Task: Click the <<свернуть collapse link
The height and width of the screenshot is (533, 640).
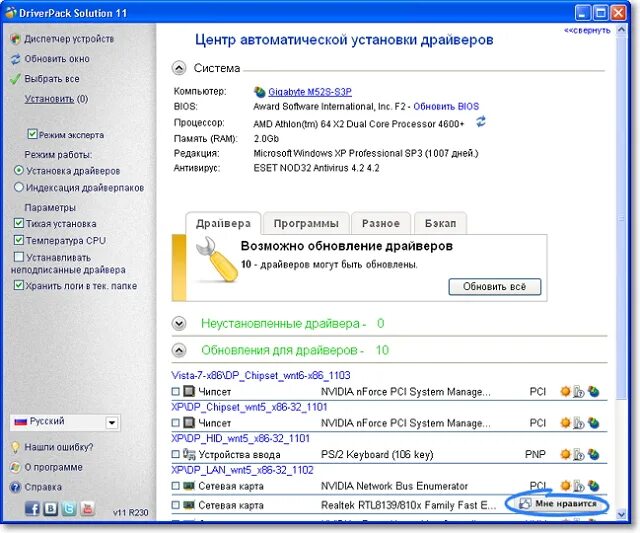Action: click(587, 31)
